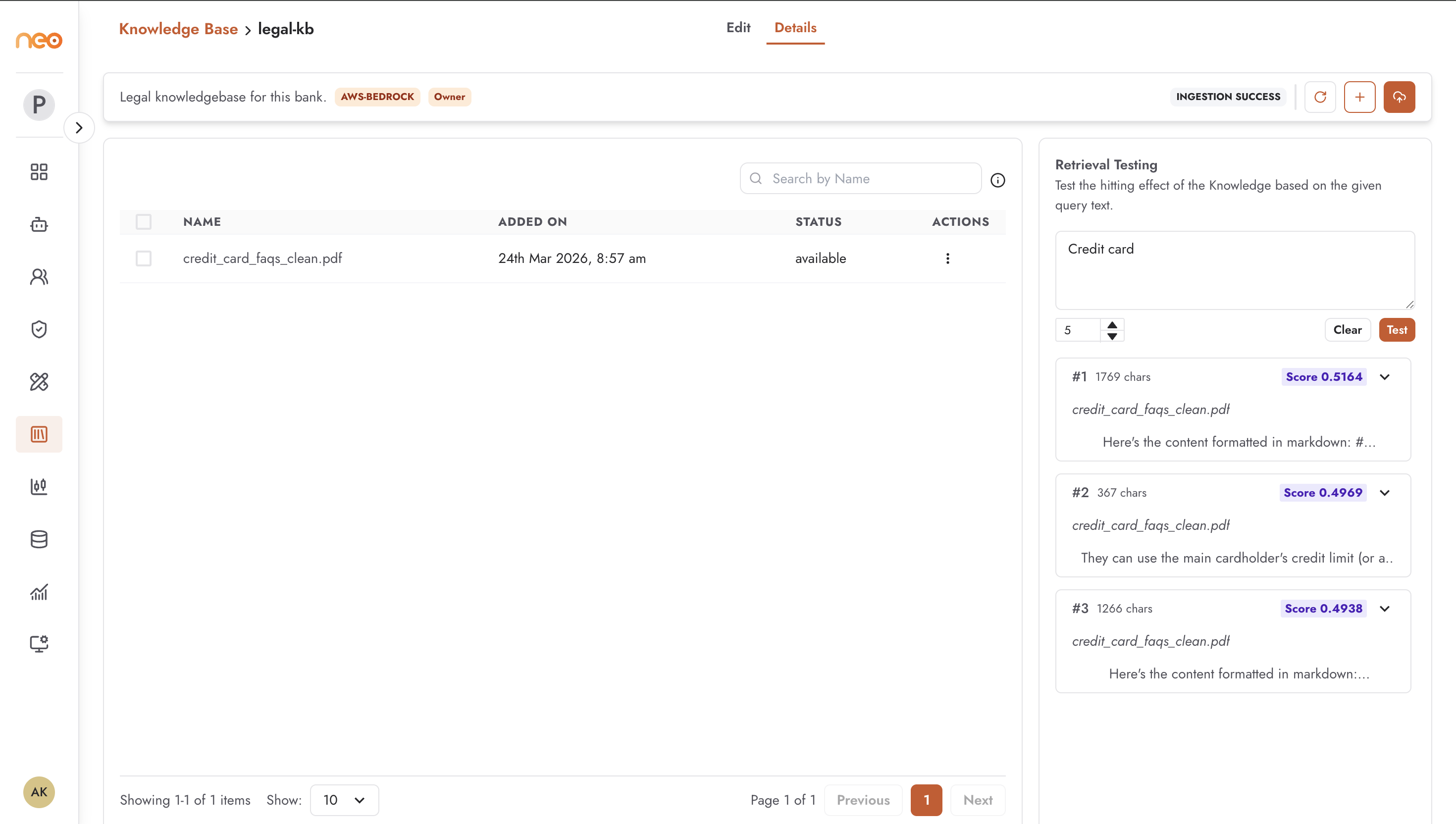The height and width of the screenshot is (824, 1456).
Task: Go to the Next page
Action: coord(979,800)
